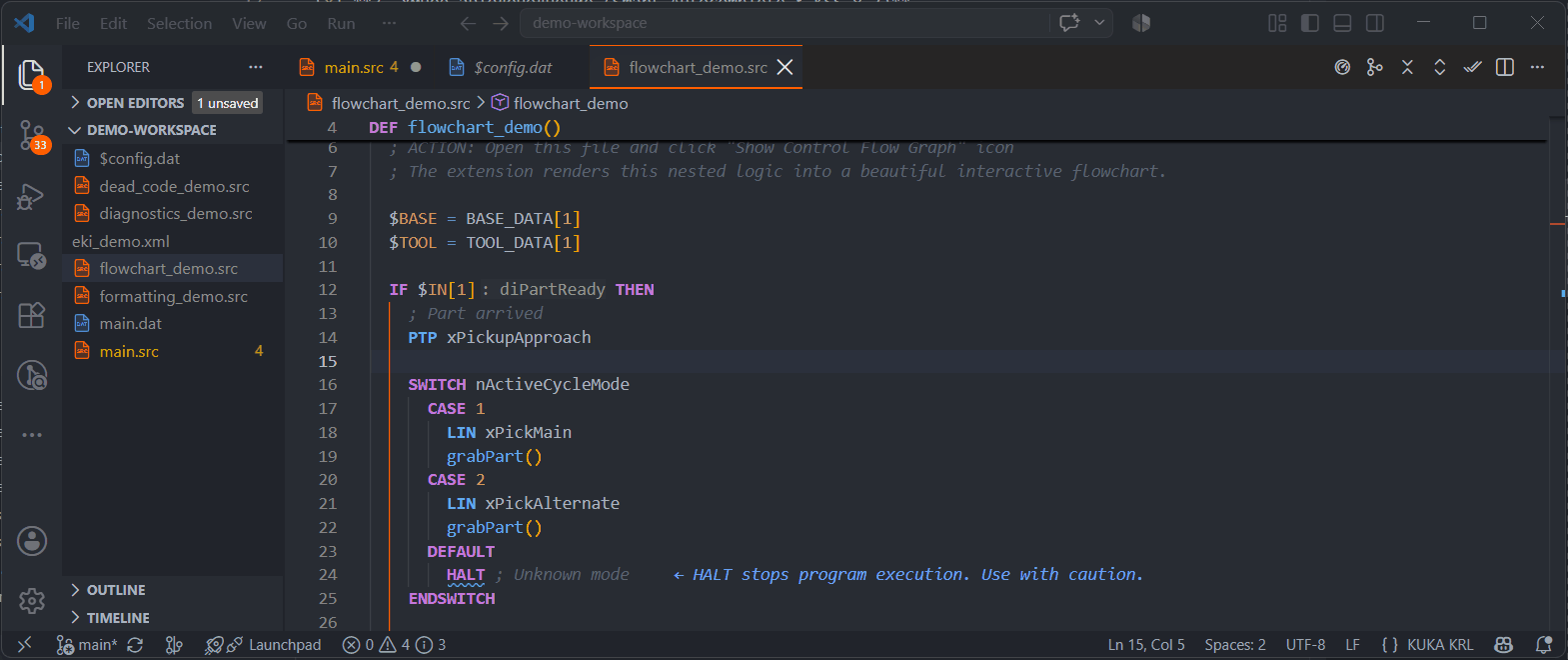The height and width of the screenshot is (660, 1568).
Task: Open notifications bell in status bar
Action: [1544, 645]
